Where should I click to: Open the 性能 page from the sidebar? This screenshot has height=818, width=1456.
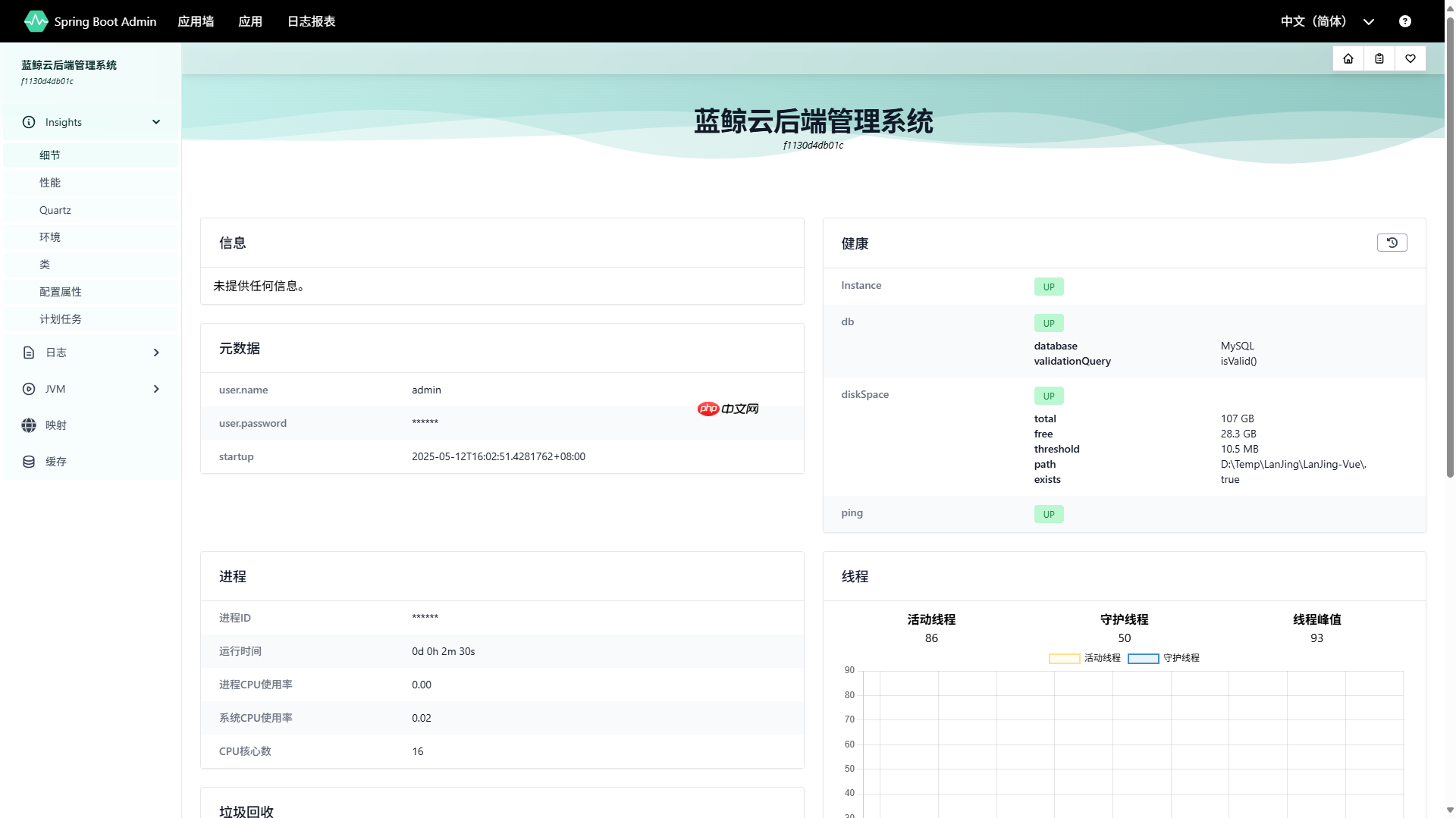[x=50, y=182]
